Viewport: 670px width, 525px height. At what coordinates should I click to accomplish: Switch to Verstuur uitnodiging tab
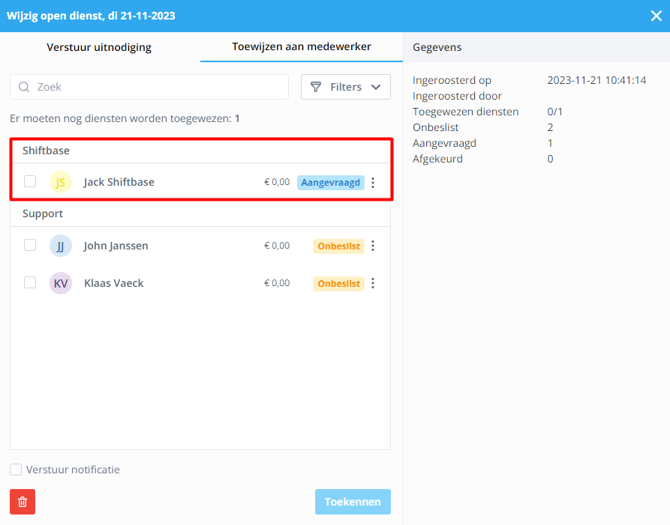pos(100,47)
